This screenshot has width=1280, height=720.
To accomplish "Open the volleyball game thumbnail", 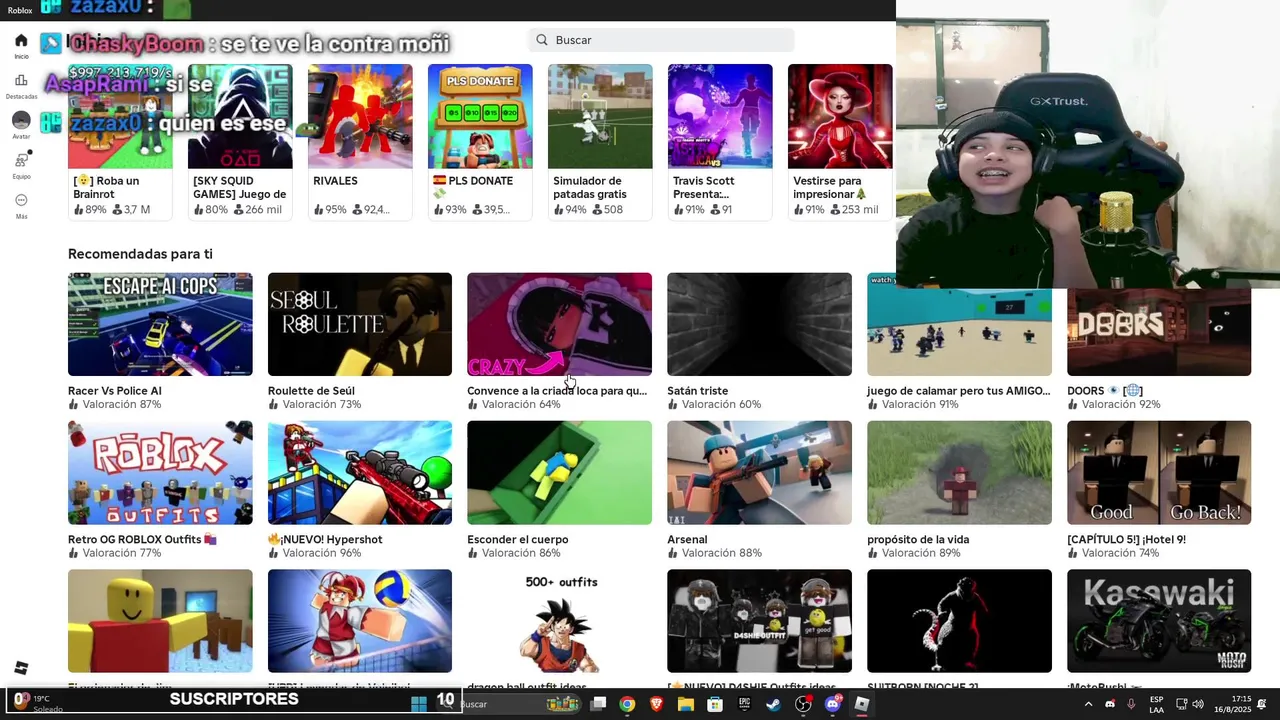I will (x=360, y=621).
